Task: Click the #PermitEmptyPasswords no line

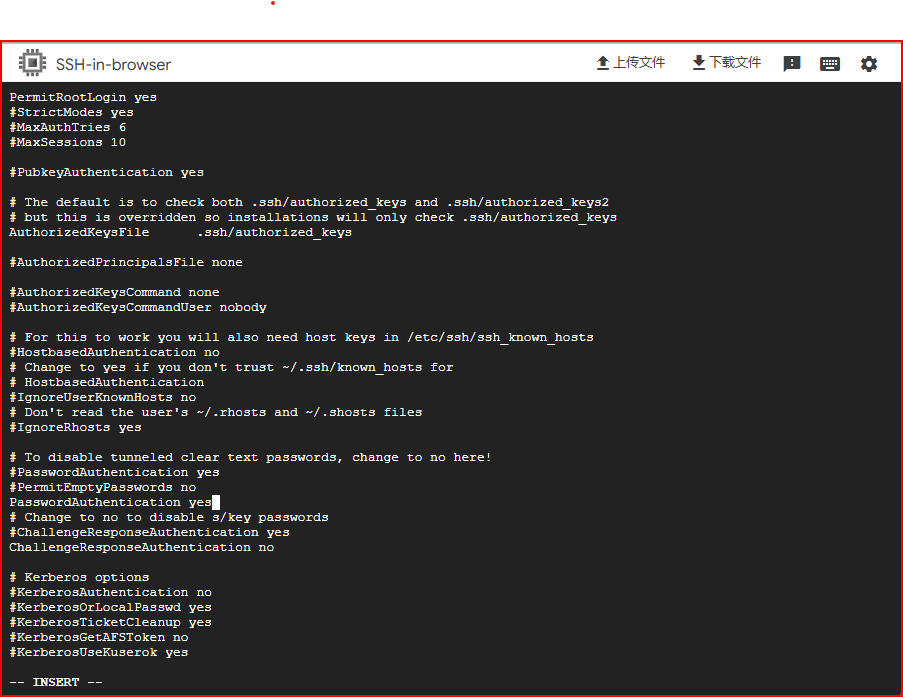Action: (x=102, y=487)
